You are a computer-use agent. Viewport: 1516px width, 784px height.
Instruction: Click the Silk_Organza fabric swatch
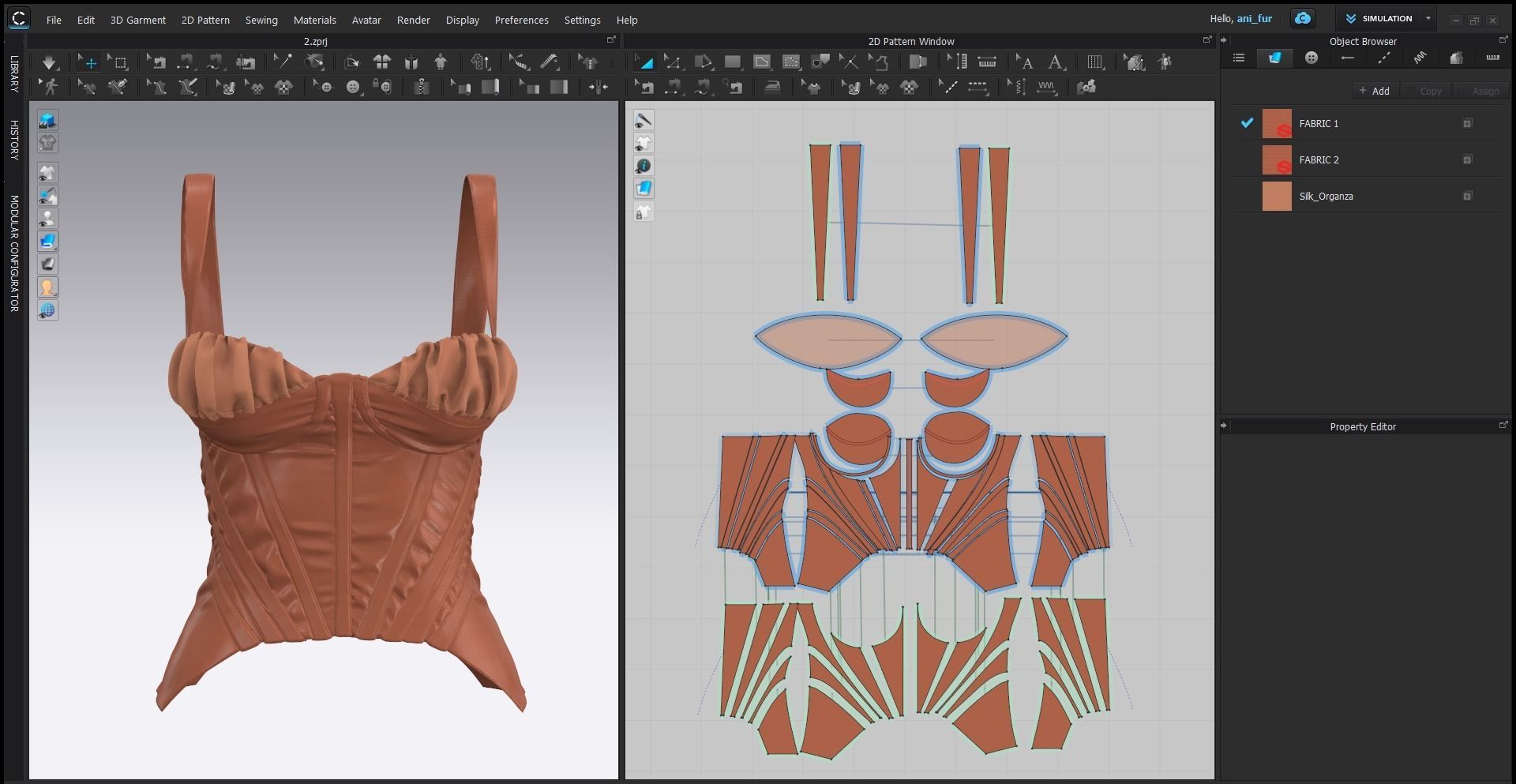pos(1277,196)
